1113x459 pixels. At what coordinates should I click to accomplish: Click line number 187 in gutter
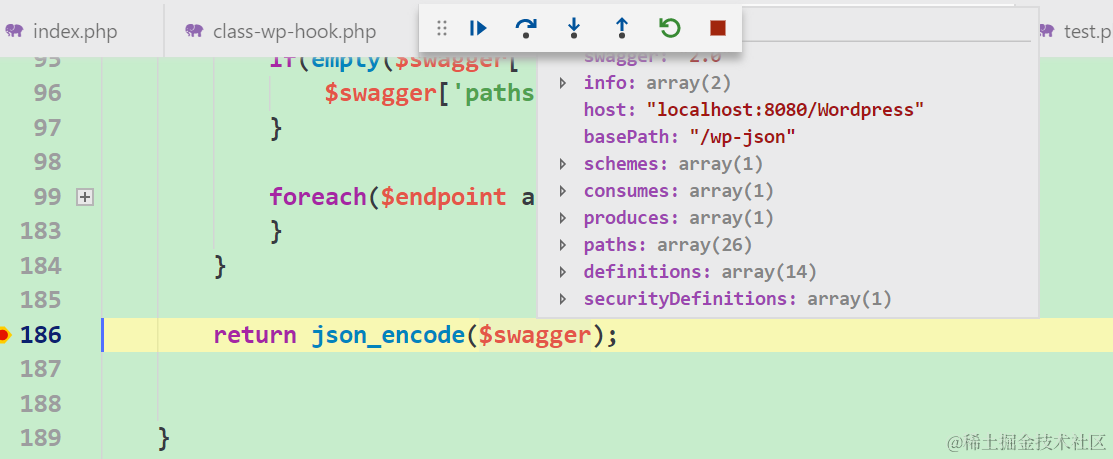click(x=40, y=369)
